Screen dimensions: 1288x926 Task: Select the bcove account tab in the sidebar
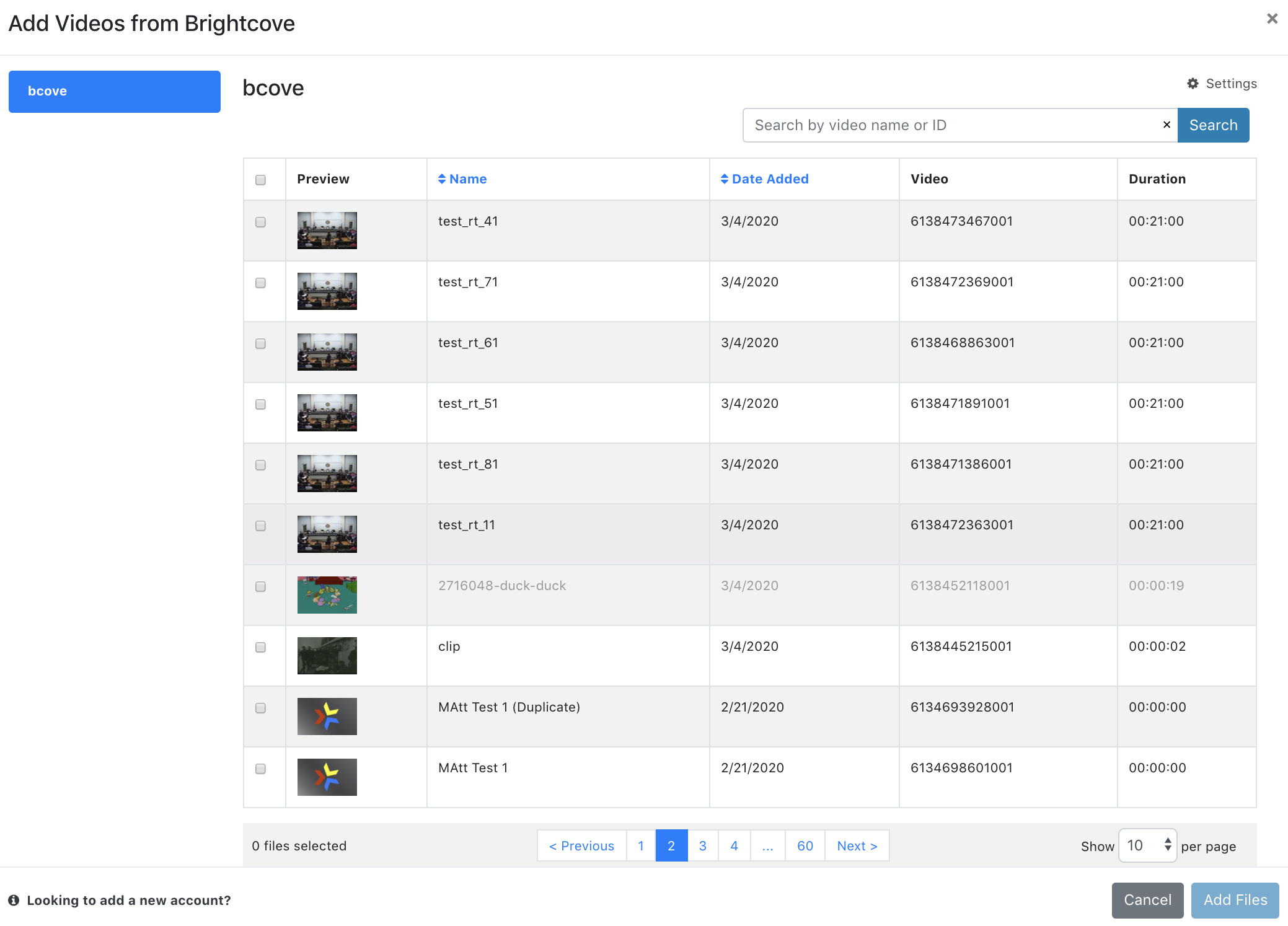(115, 91)
